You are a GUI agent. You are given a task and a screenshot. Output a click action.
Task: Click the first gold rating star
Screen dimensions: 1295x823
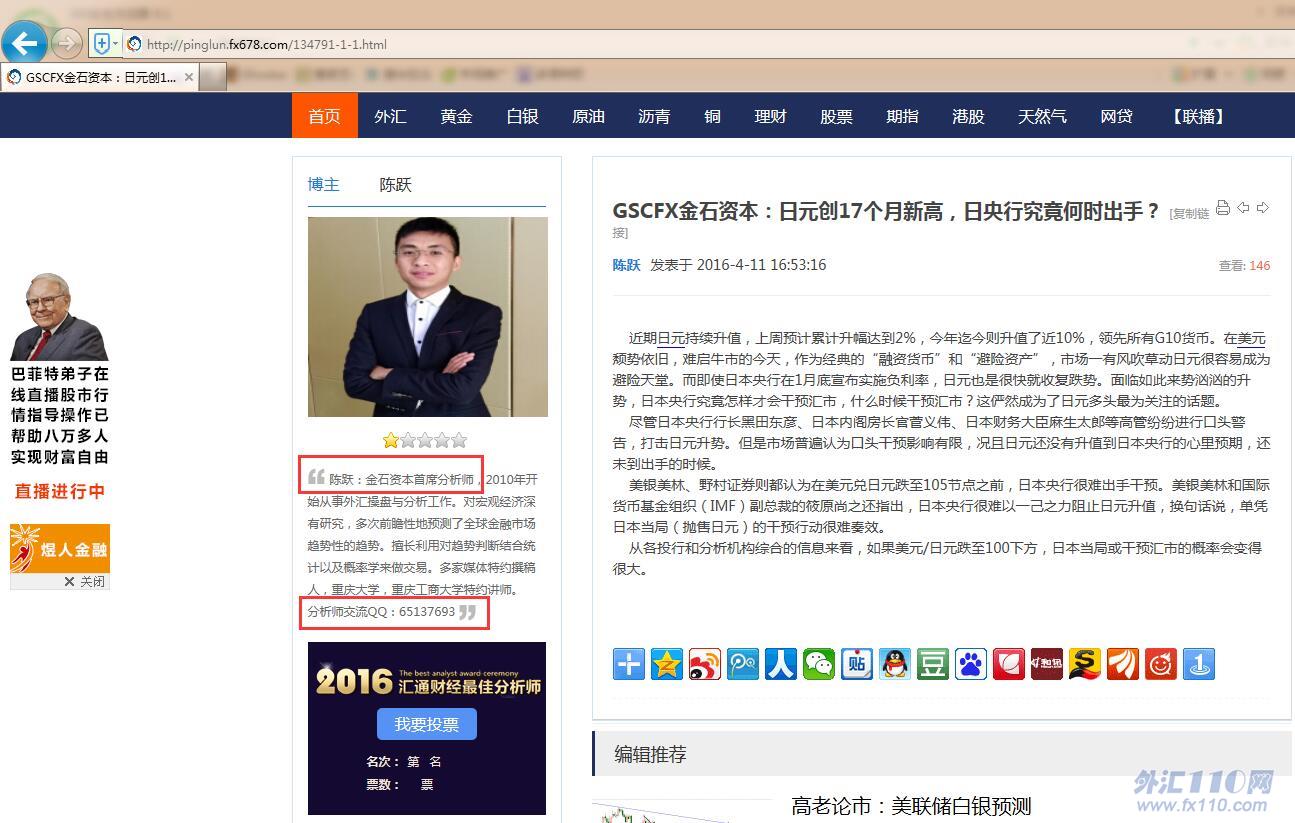pos(390,440)
